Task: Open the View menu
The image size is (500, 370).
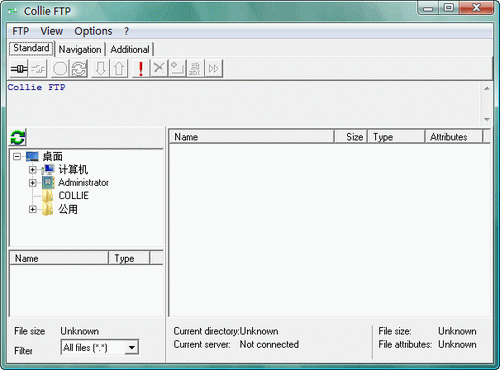Action: pos(52,31)
